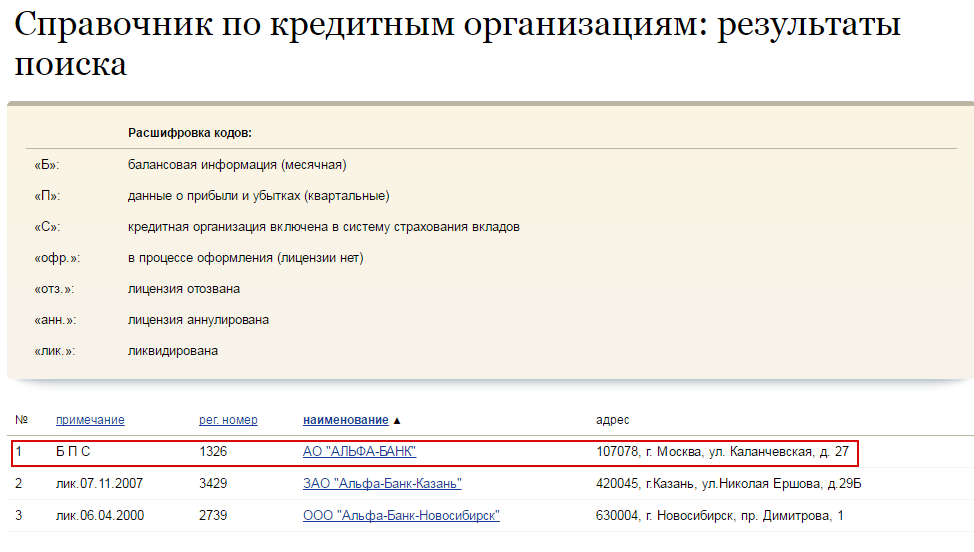
Task: Sort table by примечание column
Action: tap(90, 420)
